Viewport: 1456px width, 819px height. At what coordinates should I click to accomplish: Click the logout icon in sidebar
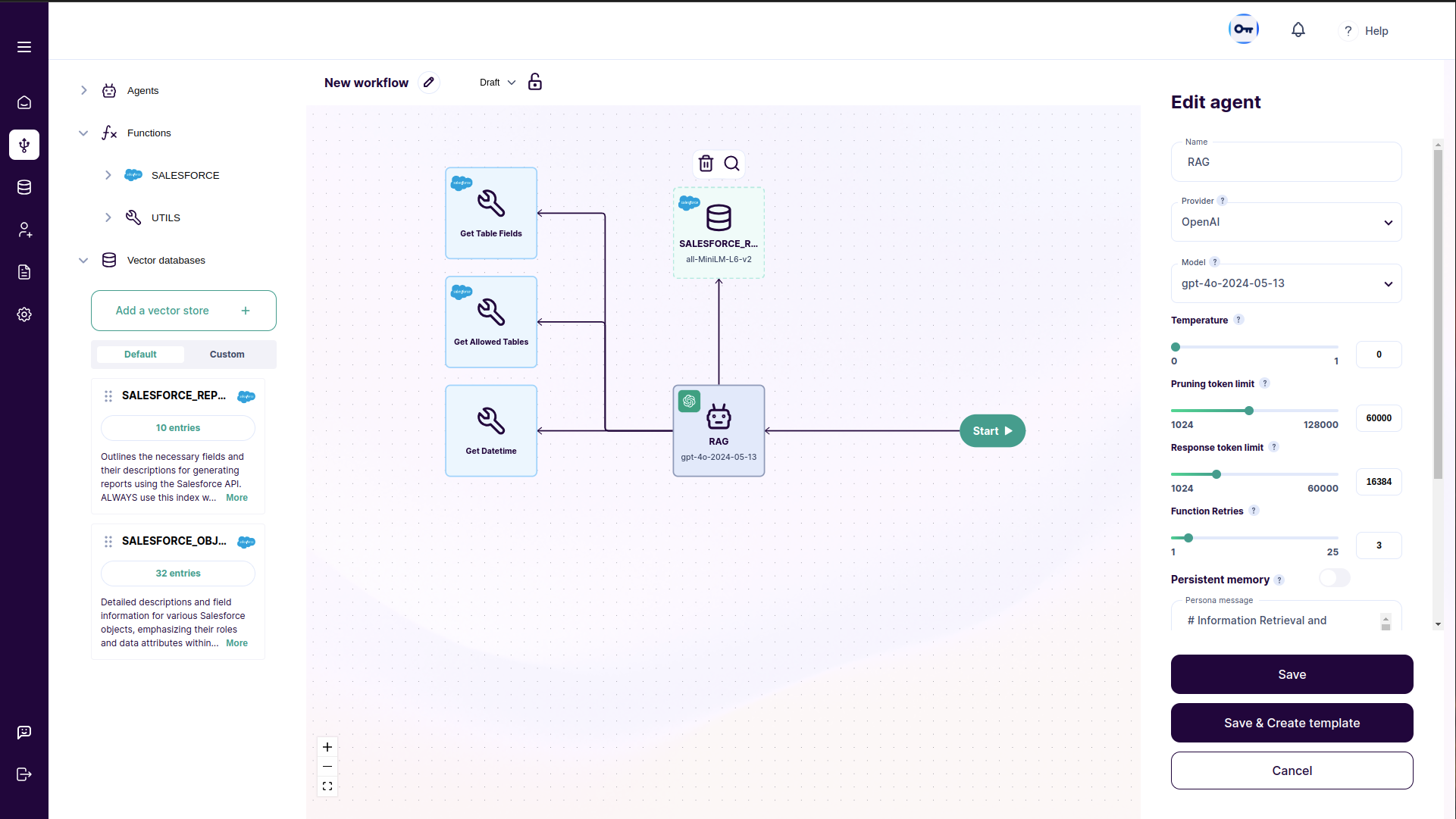(24, 774)
